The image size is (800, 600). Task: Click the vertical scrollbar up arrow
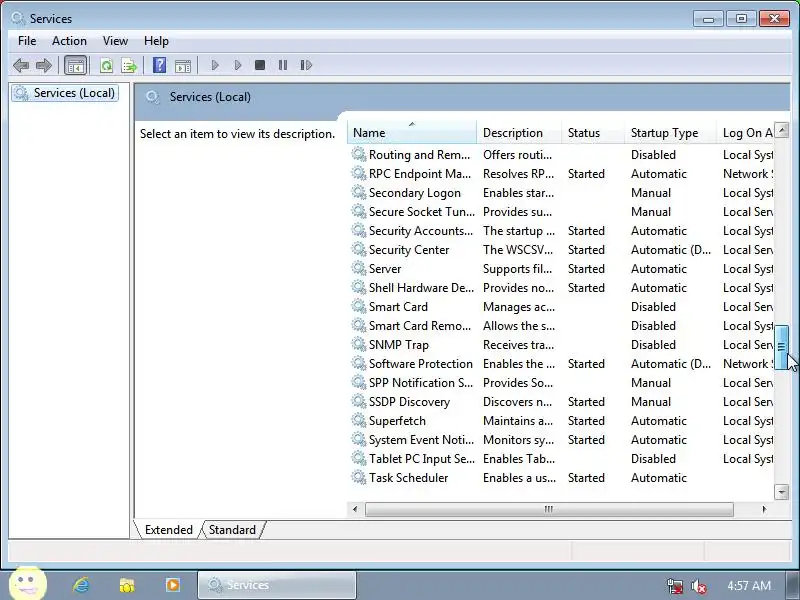click(x=781, y=130)
